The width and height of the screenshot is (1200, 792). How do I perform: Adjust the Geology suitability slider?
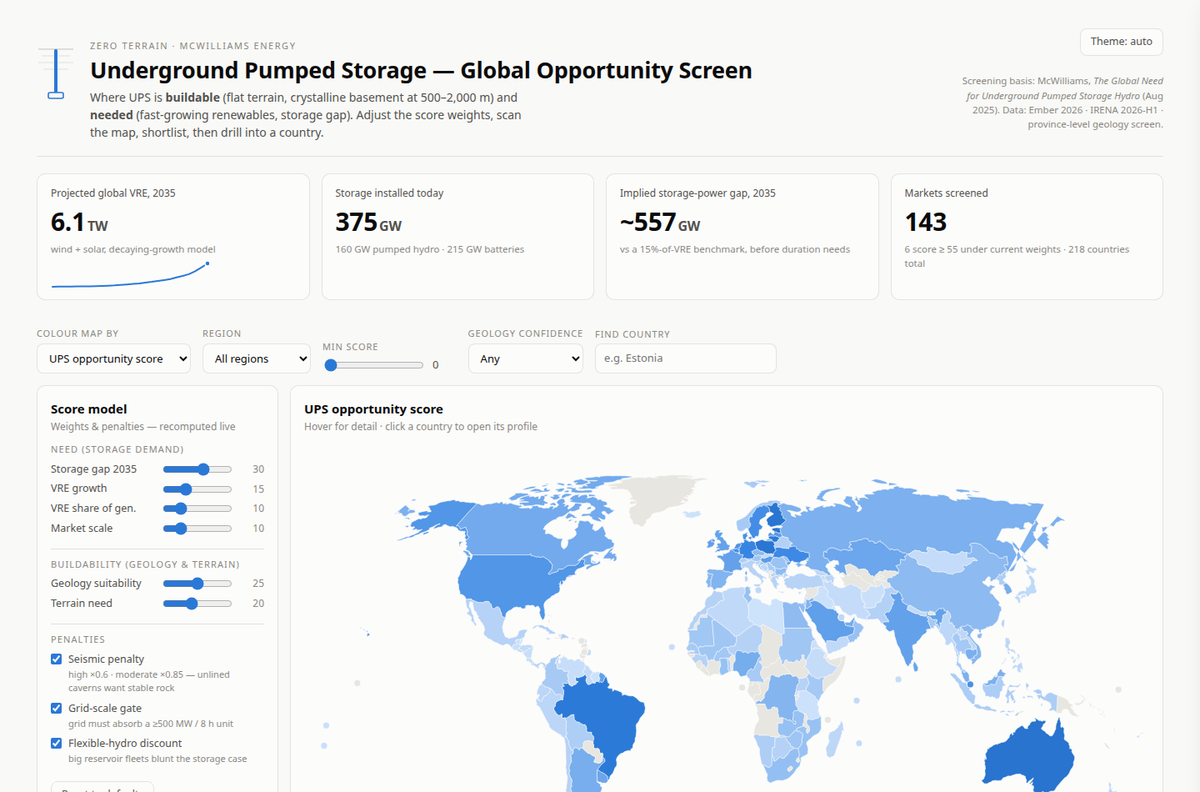click(x=197, y=583)
